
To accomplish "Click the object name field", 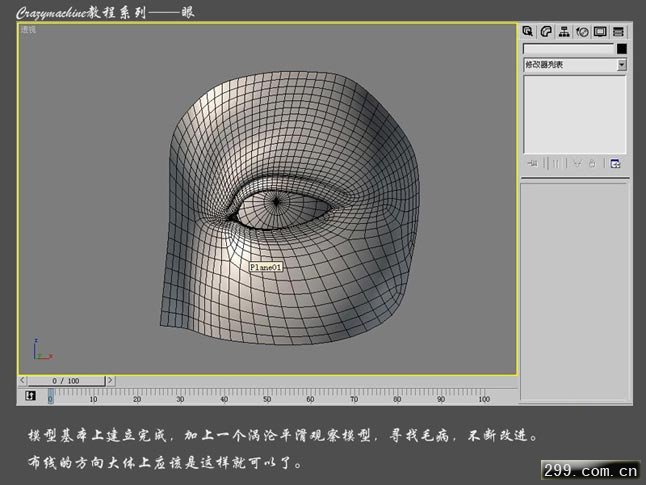I will point(569,49).
